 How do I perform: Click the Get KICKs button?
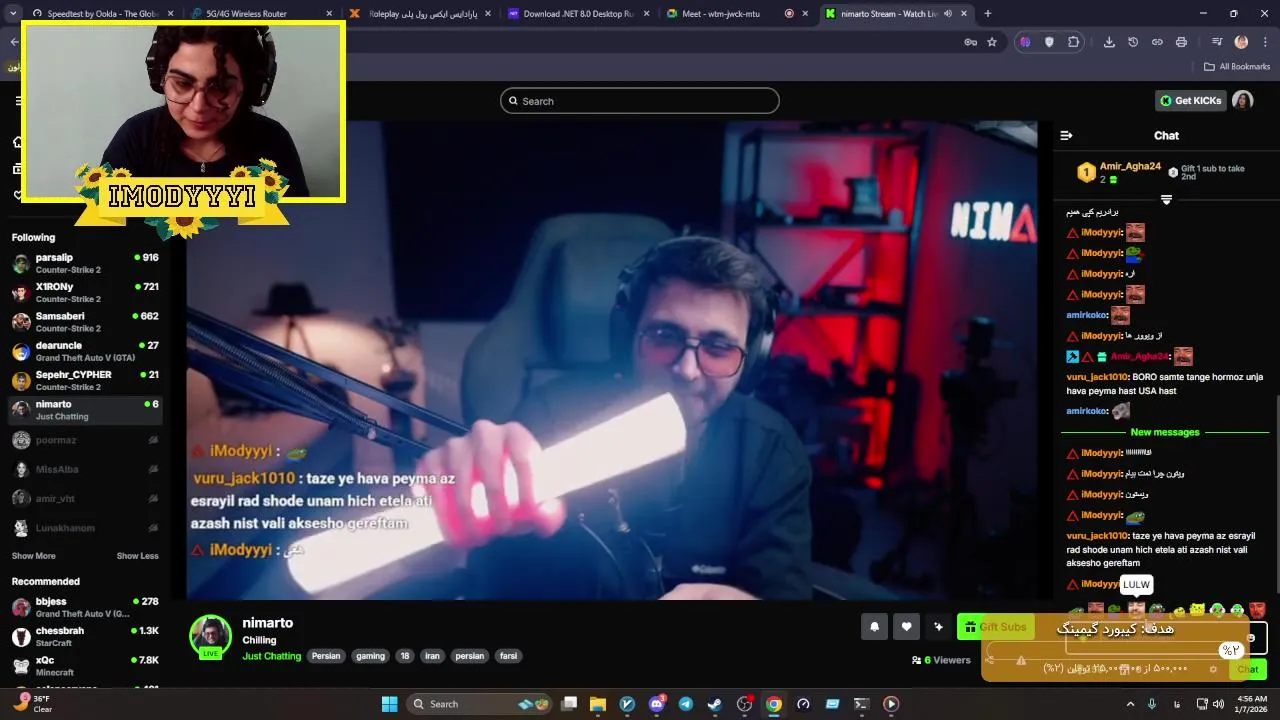(x=1191, y=101)
